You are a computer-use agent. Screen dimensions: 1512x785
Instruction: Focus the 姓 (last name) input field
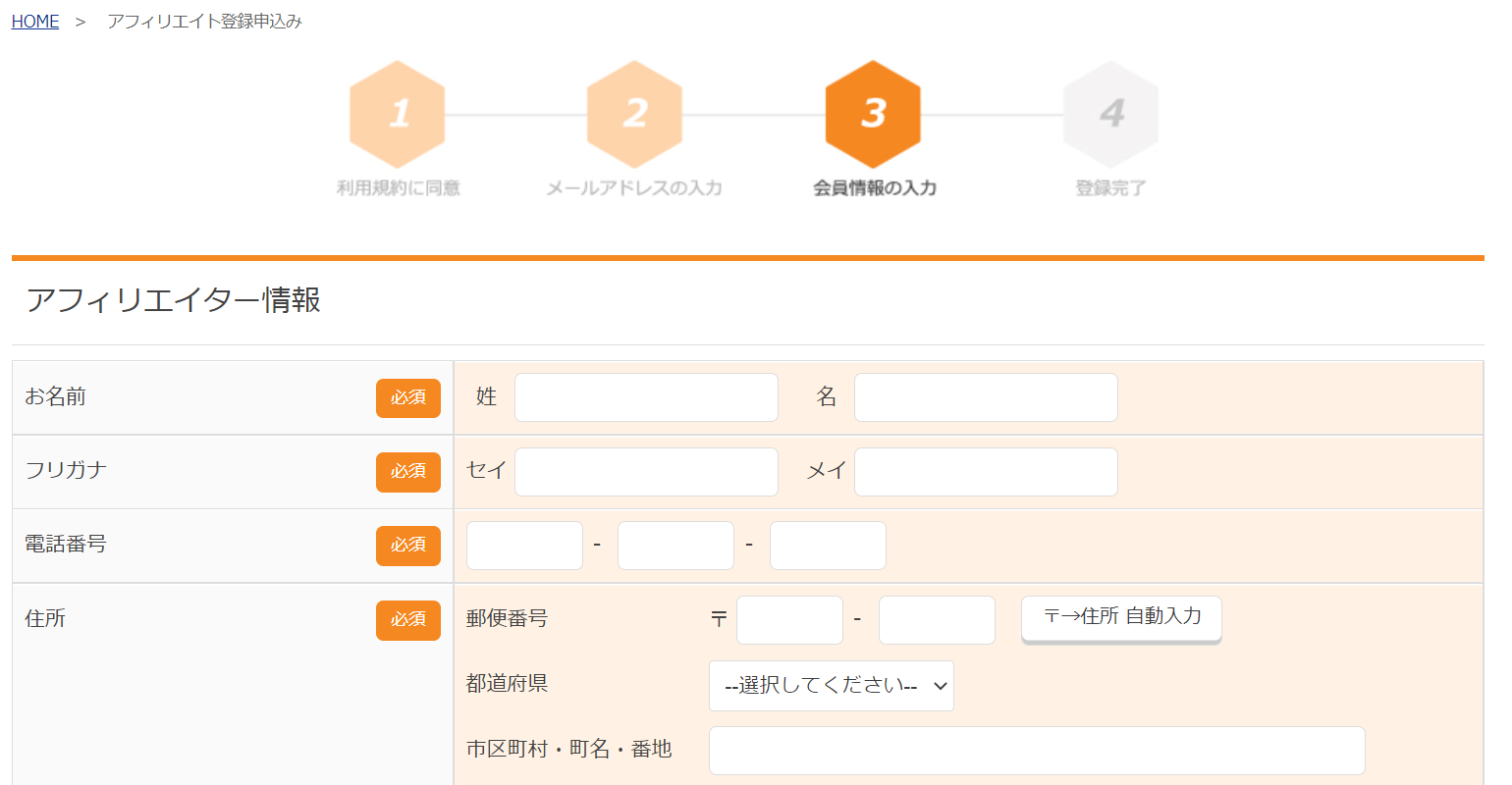click(x=646, y=397)
